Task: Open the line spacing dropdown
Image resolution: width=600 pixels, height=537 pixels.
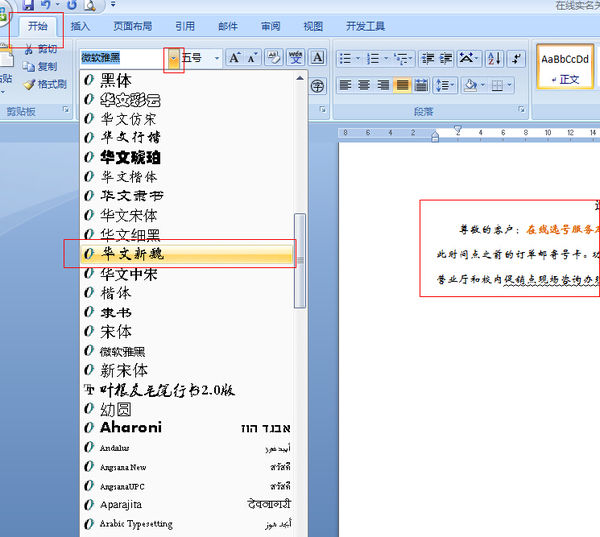Action: point(445,85)
